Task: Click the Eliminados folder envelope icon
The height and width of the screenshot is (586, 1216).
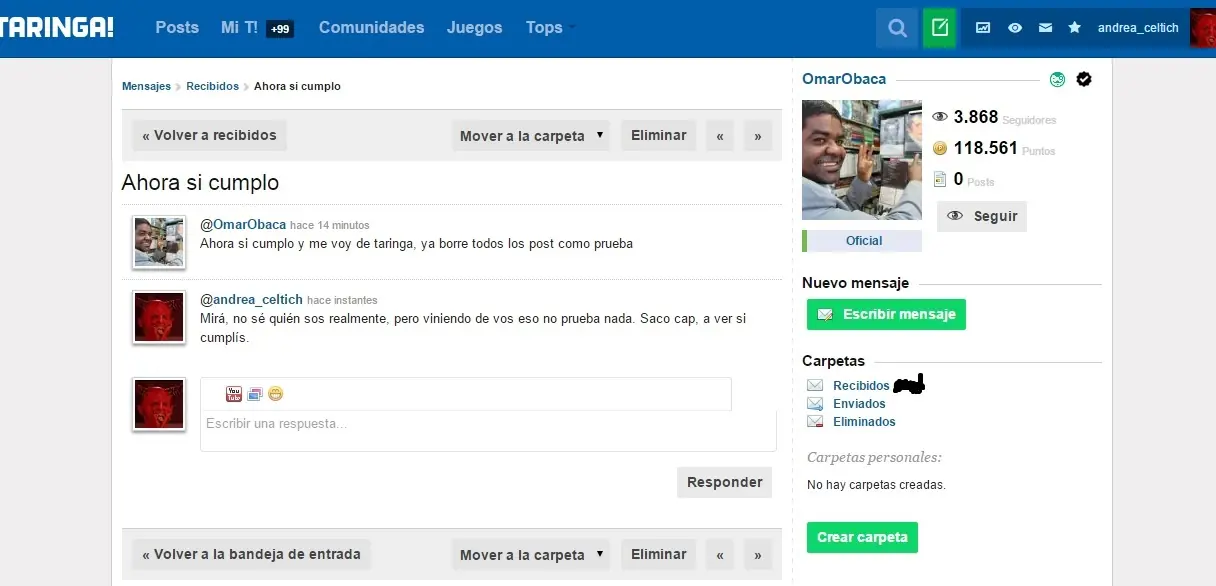Action: pyautogui.click(x=815, y=421)
